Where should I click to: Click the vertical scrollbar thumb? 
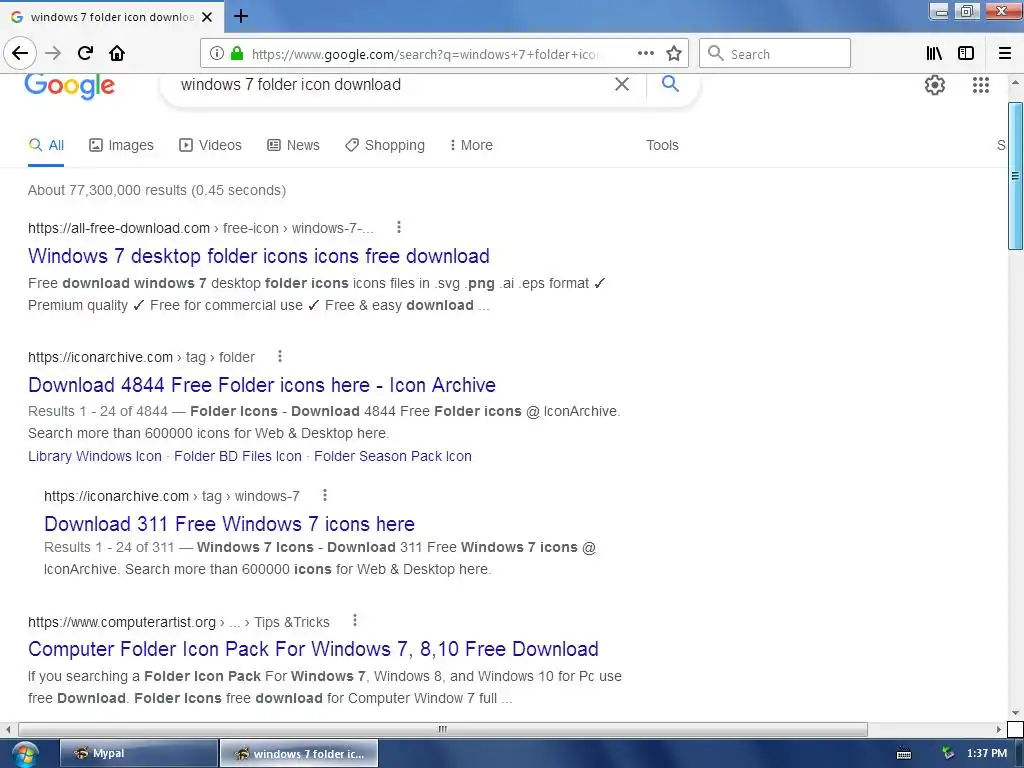tap(1015, 176)
